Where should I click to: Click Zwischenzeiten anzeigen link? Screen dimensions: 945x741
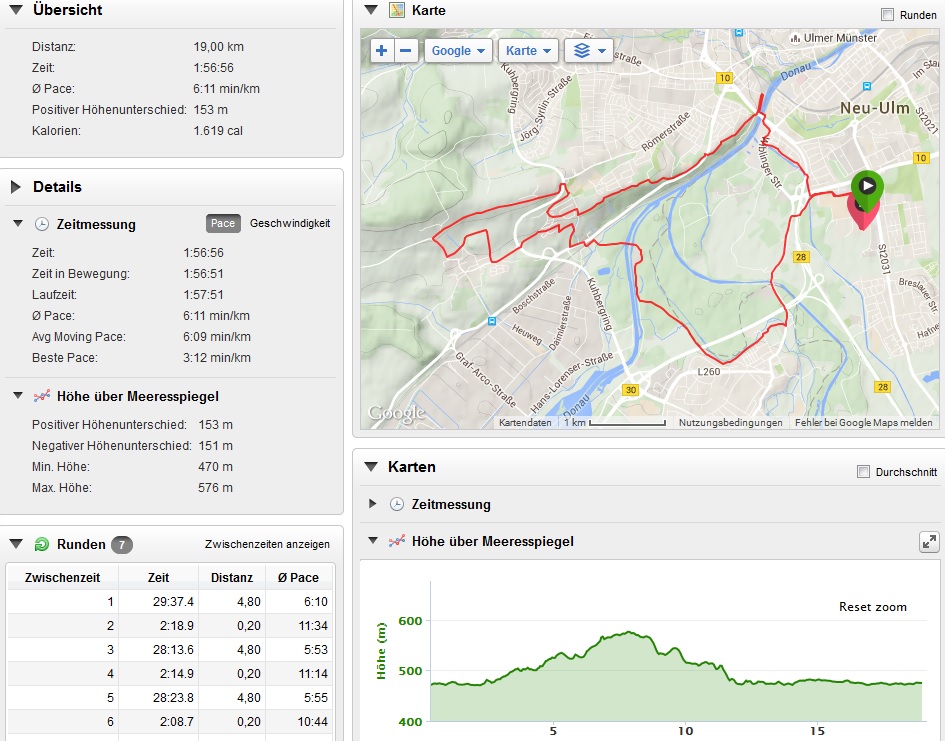(267, 544)
